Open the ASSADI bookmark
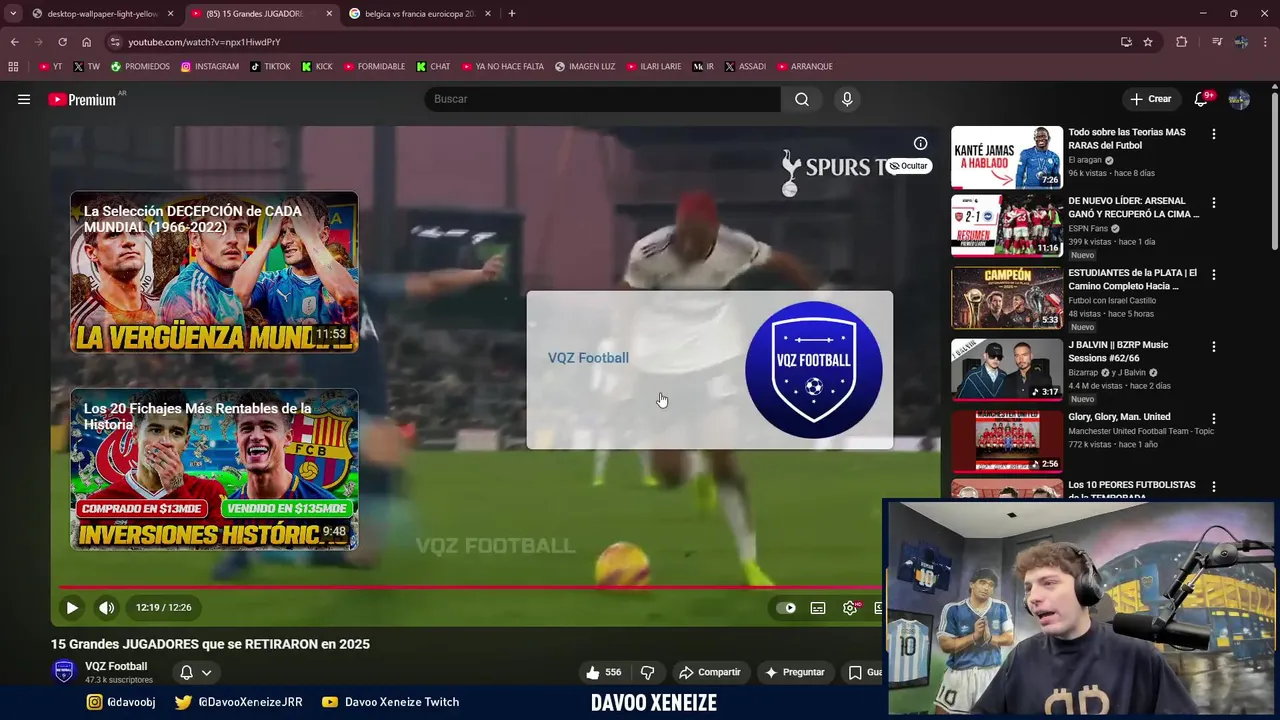This screenshot has height=720, width=1280. tap(745, 67)
